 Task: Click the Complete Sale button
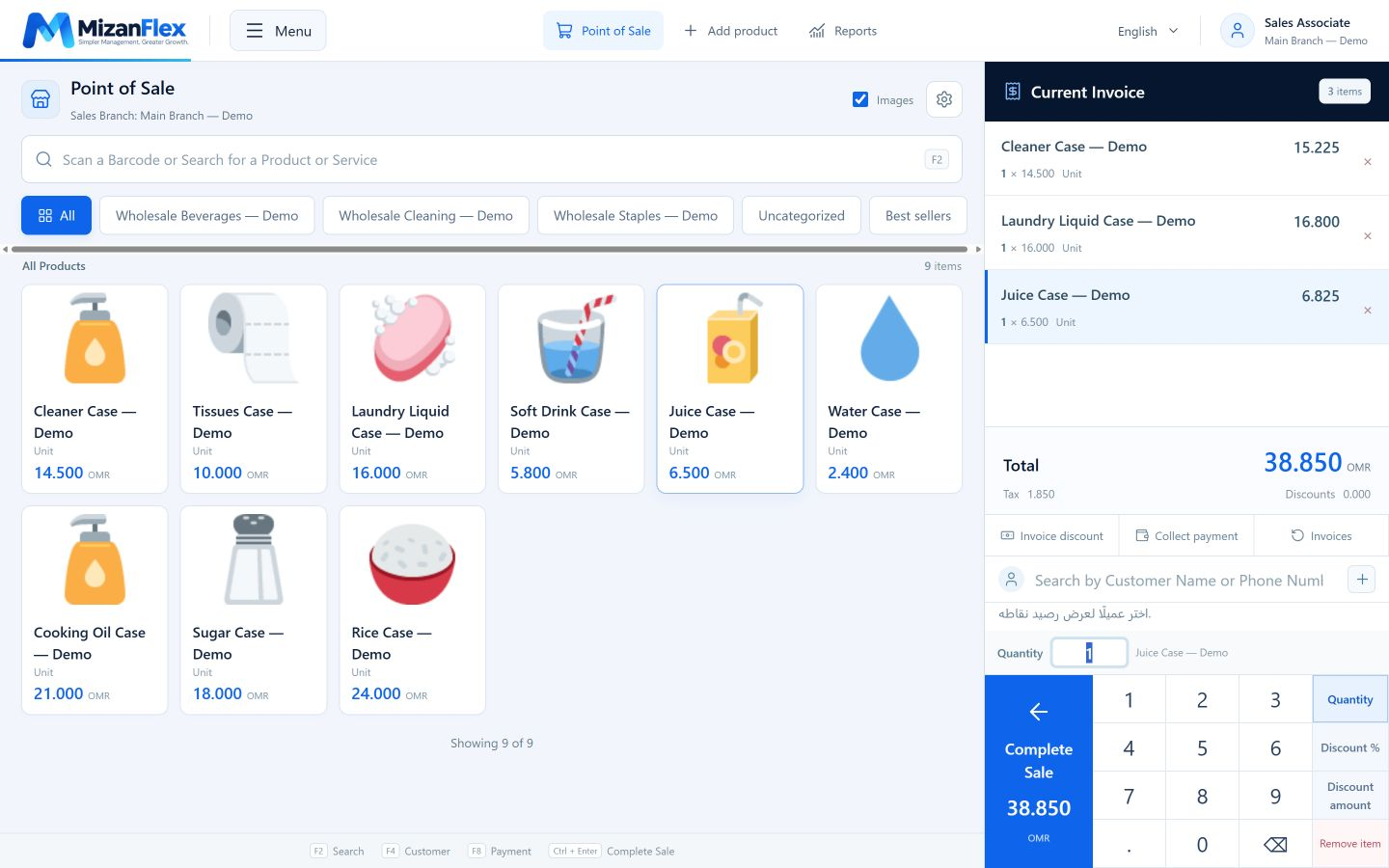[x=1039, y=772]
